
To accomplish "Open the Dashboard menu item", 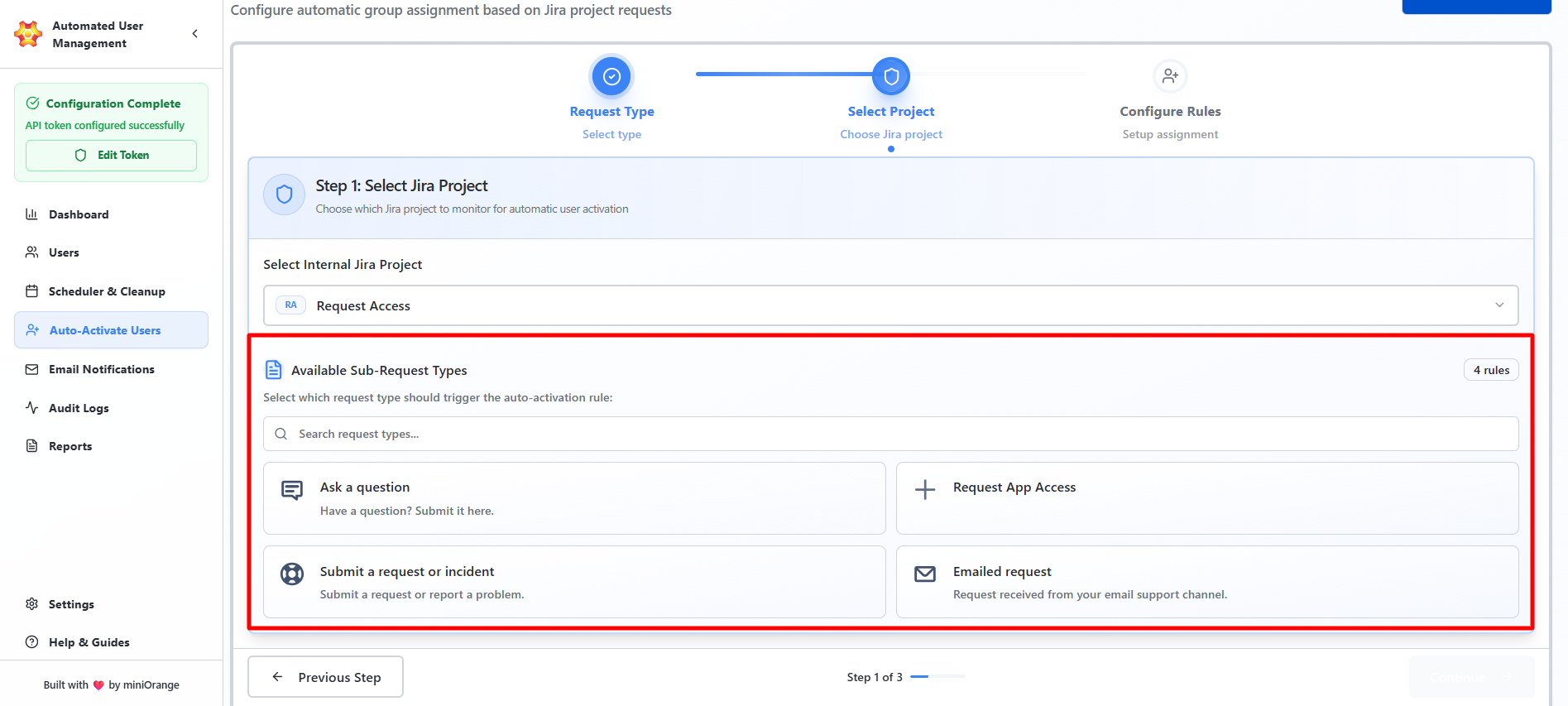I will 111,214.
